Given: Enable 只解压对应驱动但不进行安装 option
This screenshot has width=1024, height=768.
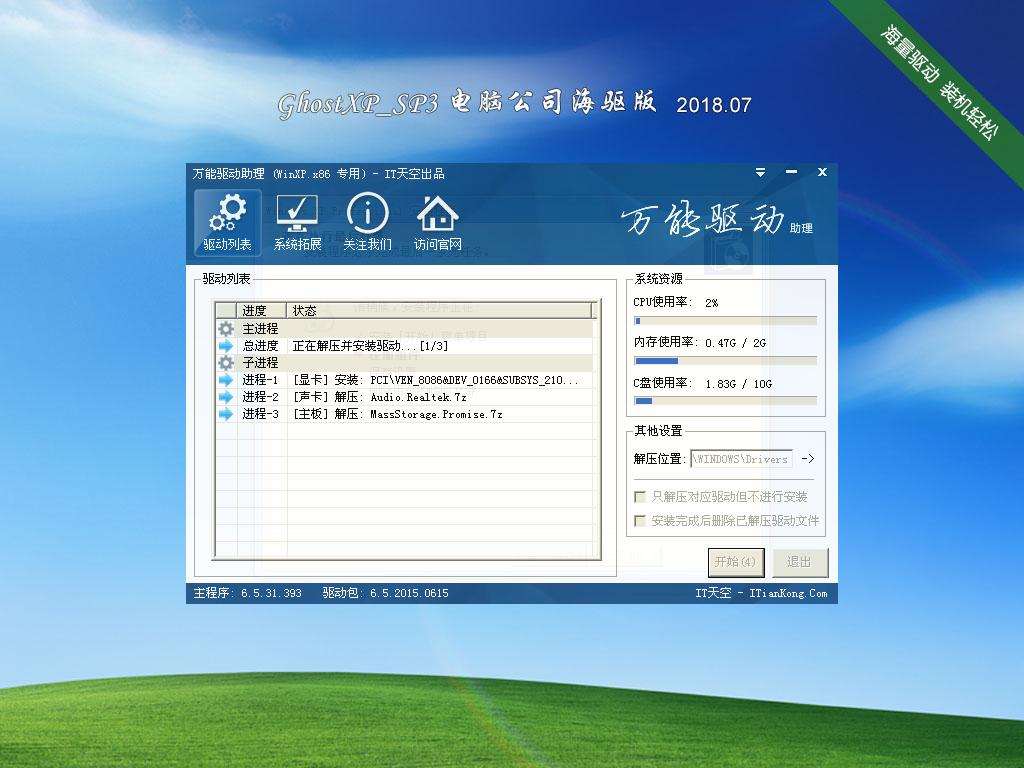Looking at the screenshot, I should (x=639, y=496).
